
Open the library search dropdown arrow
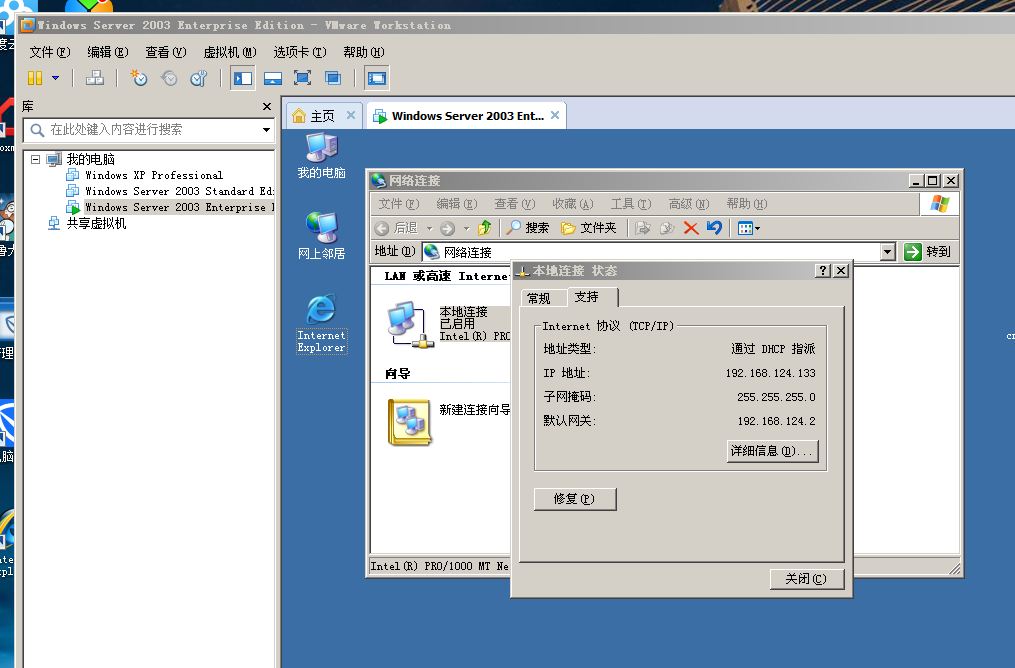pos(266,129)
